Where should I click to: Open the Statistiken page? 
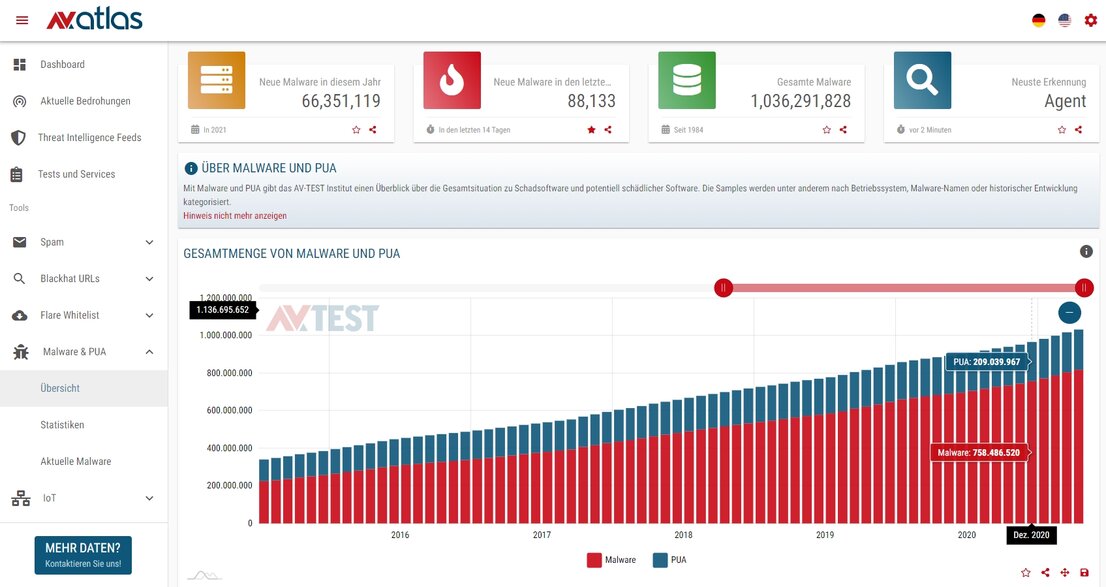(62, 424)
